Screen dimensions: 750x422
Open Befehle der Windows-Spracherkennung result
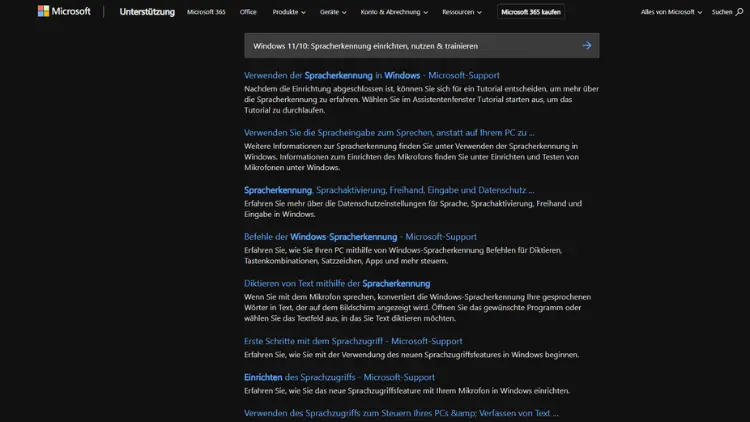tap(360, 236)
